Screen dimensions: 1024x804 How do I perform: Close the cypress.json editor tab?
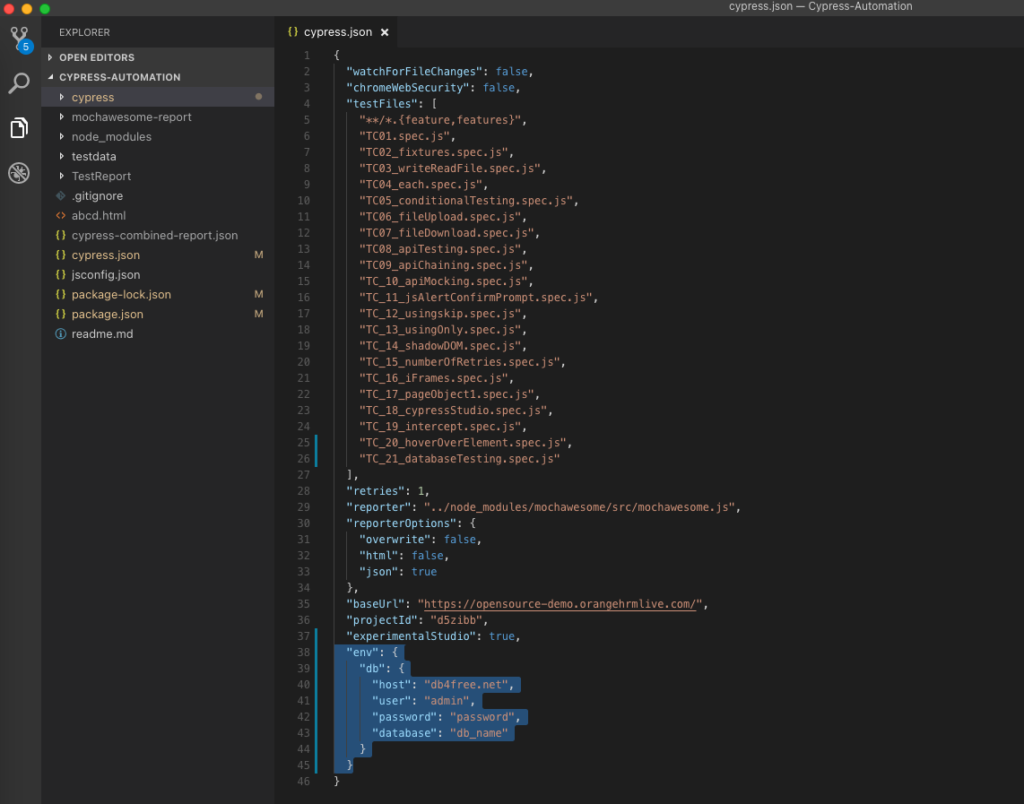tap(384, 32)
